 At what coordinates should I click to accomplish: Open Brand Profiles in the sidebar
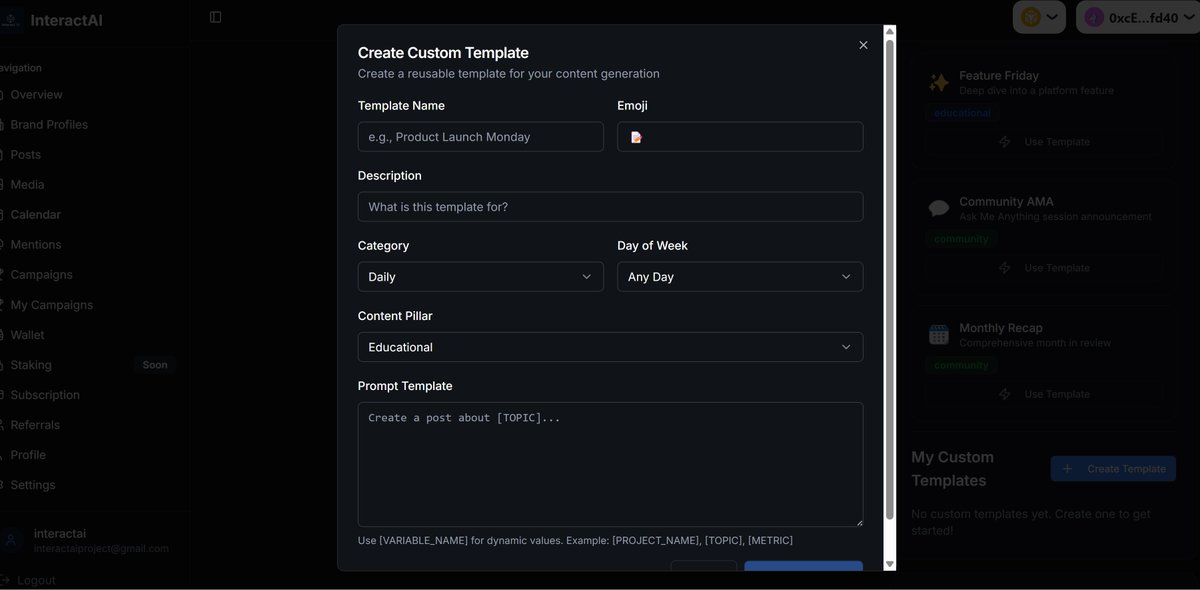pos(49,125)
